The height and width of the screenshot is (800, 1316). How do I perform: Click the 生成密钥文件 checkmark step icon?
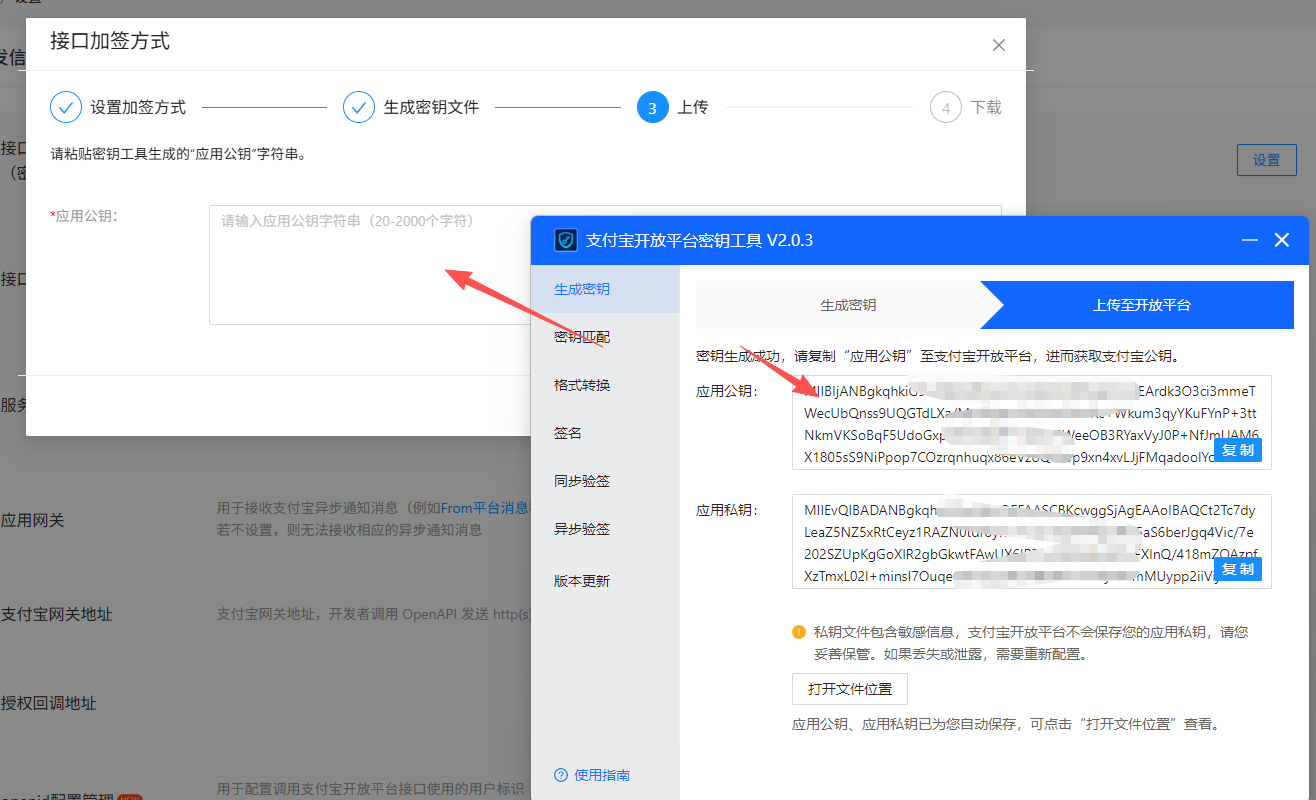pos(359,107)
